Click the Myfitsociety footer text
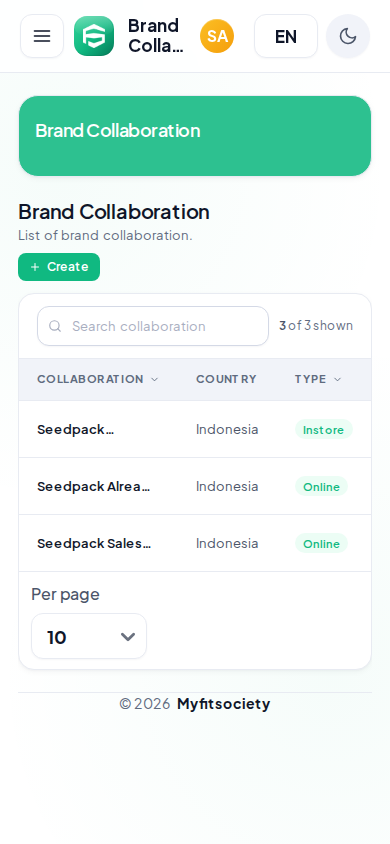The image size is (390, 844). (224, 704)
